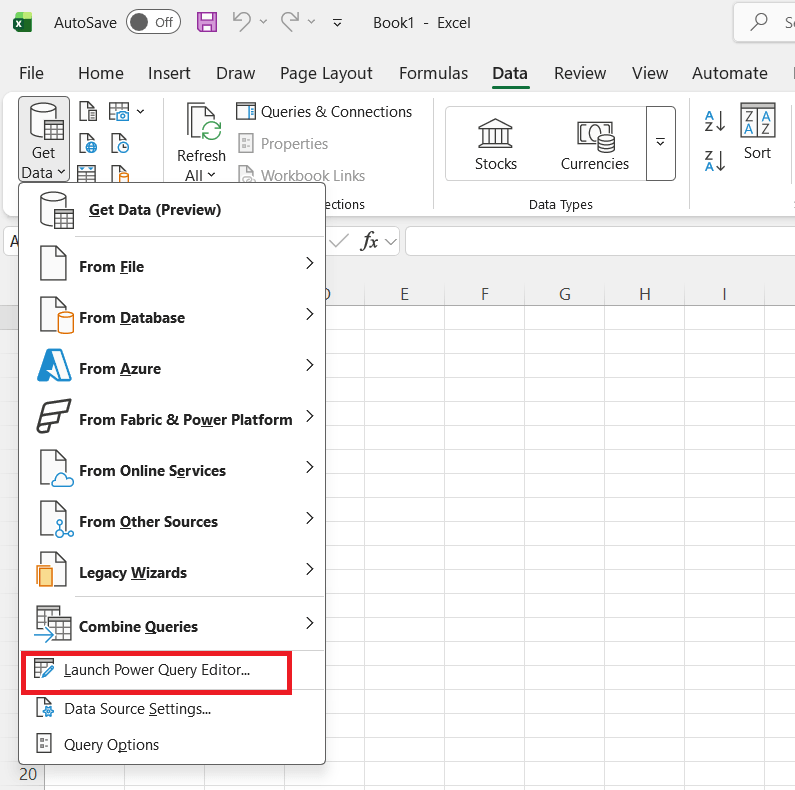Open the From Azure submenu

(x=172, y=367)
